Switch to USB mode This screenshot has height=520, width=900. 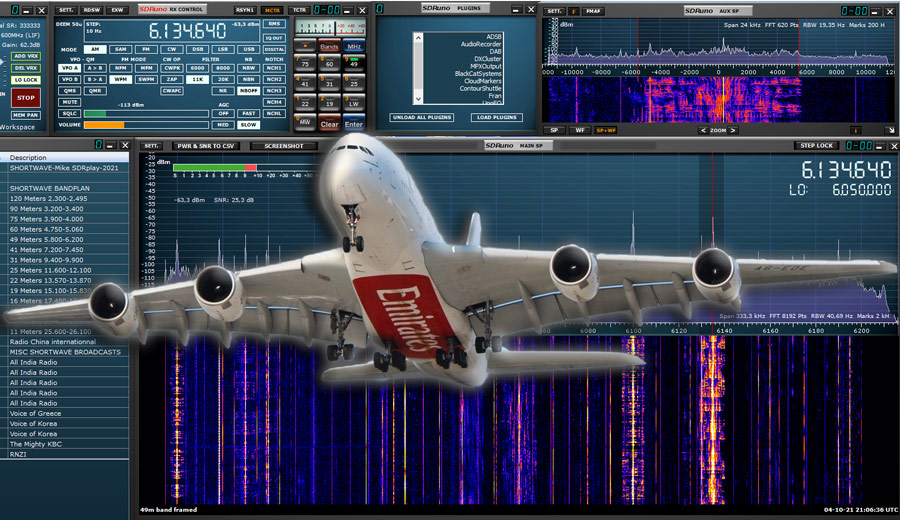249,49
